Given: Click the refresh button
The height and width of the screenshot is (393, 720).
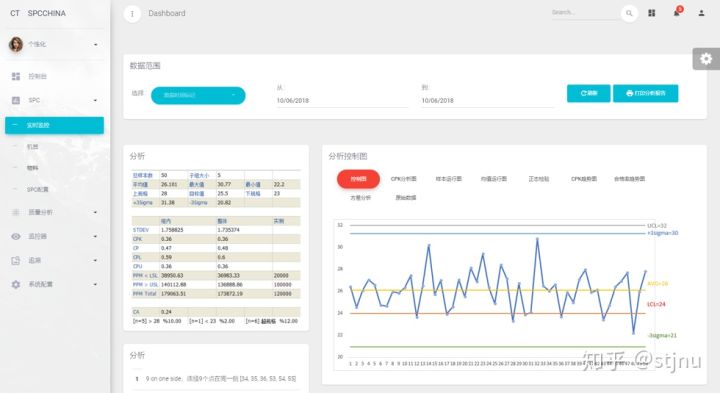Looking at the screenshot, I should pos(588,93).
